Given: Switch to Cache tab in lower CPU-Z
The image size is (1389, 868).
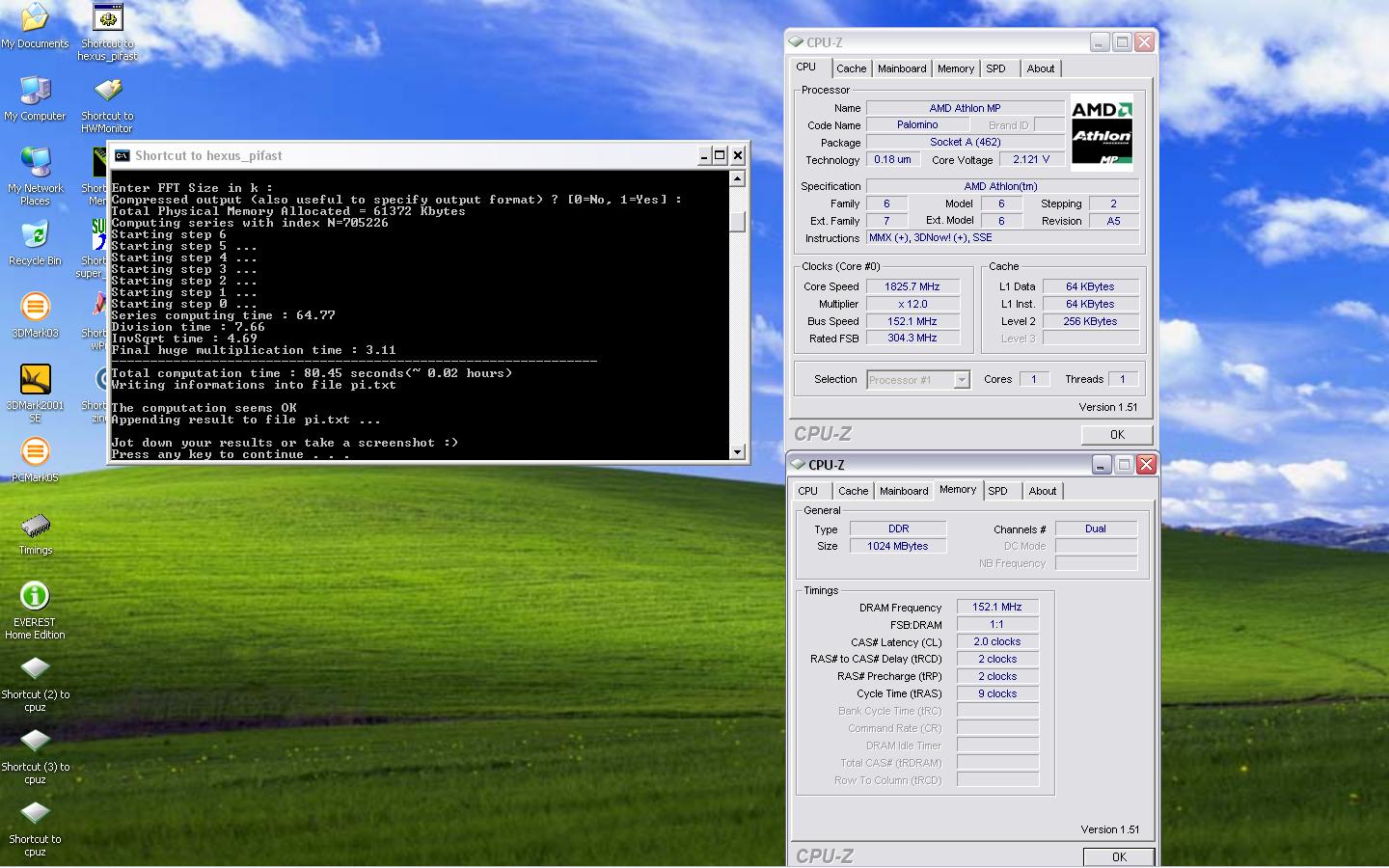Looking at the screenshot, I should tap(853, 491).
